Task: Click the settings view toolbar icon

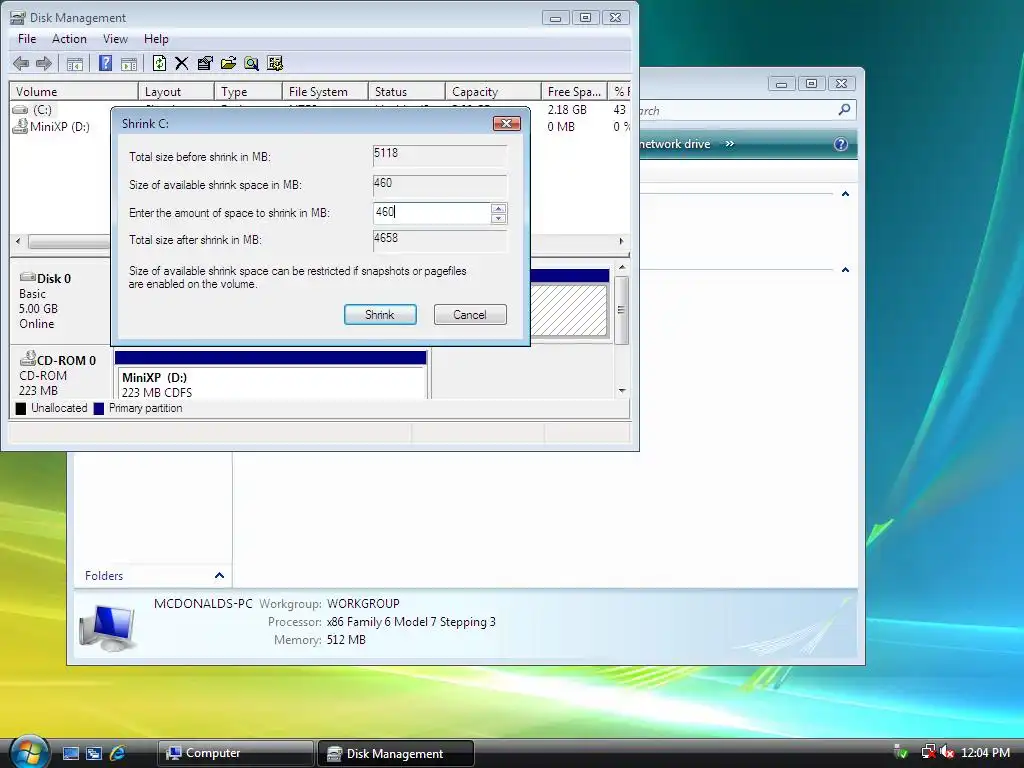Action: (275, 63)
